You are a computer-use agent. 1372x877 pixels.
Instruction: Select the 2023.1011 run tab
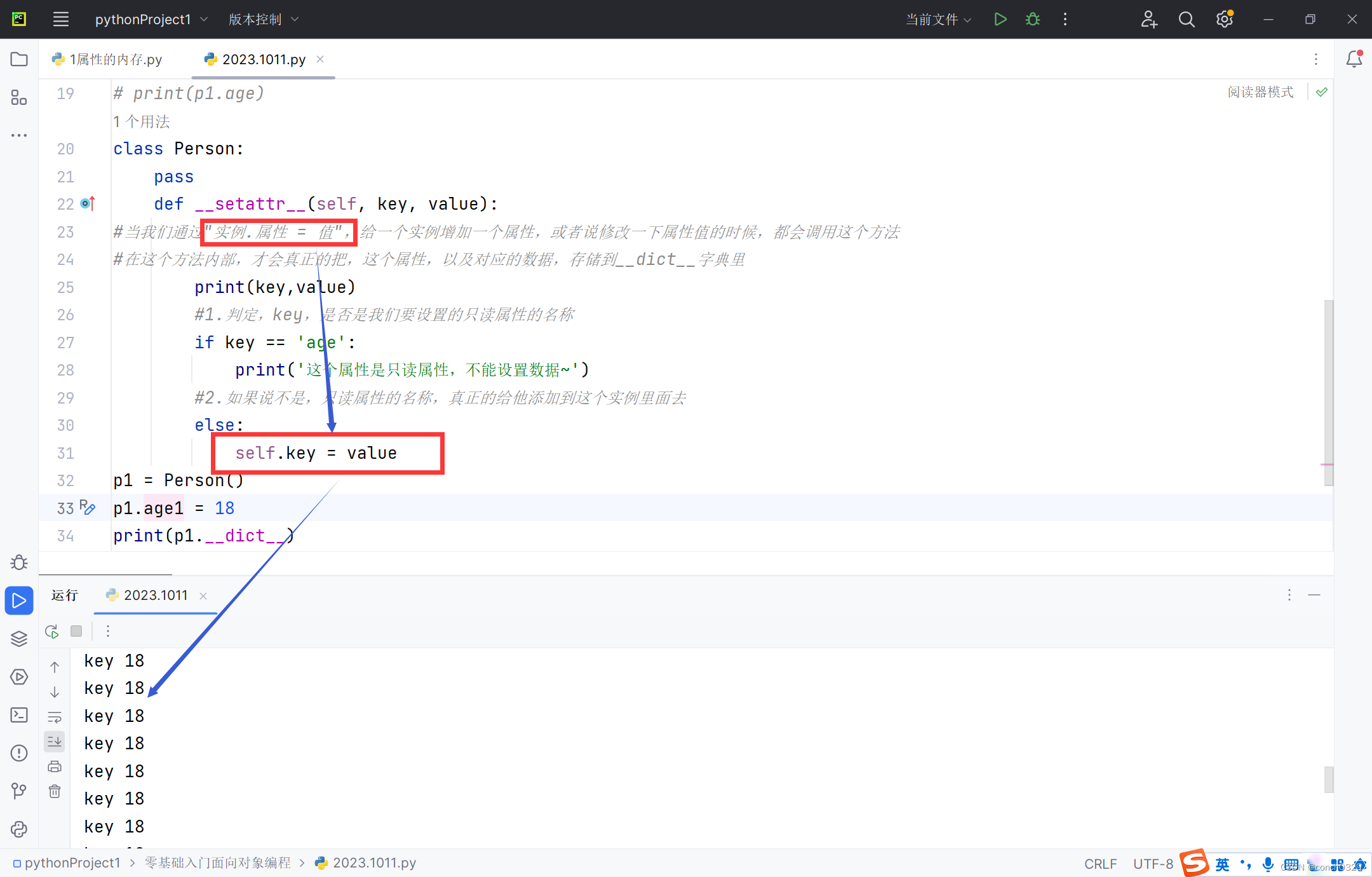click(155, 595)
